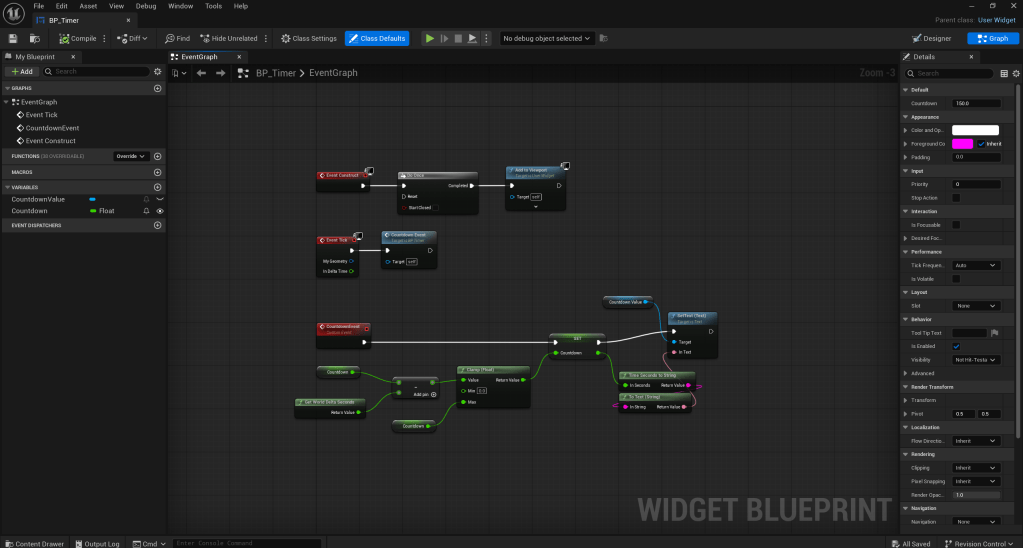
Task: Select CountdownEvent in the EventGraph tree
Action: [52, 128]
